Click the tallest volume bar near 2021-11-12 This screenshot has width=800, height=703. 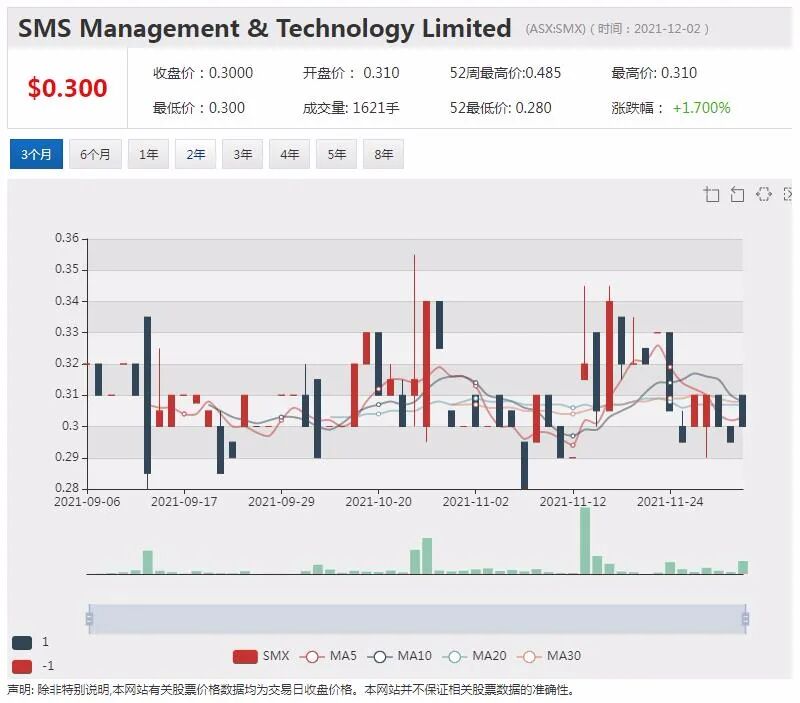[x=585, y=541]
